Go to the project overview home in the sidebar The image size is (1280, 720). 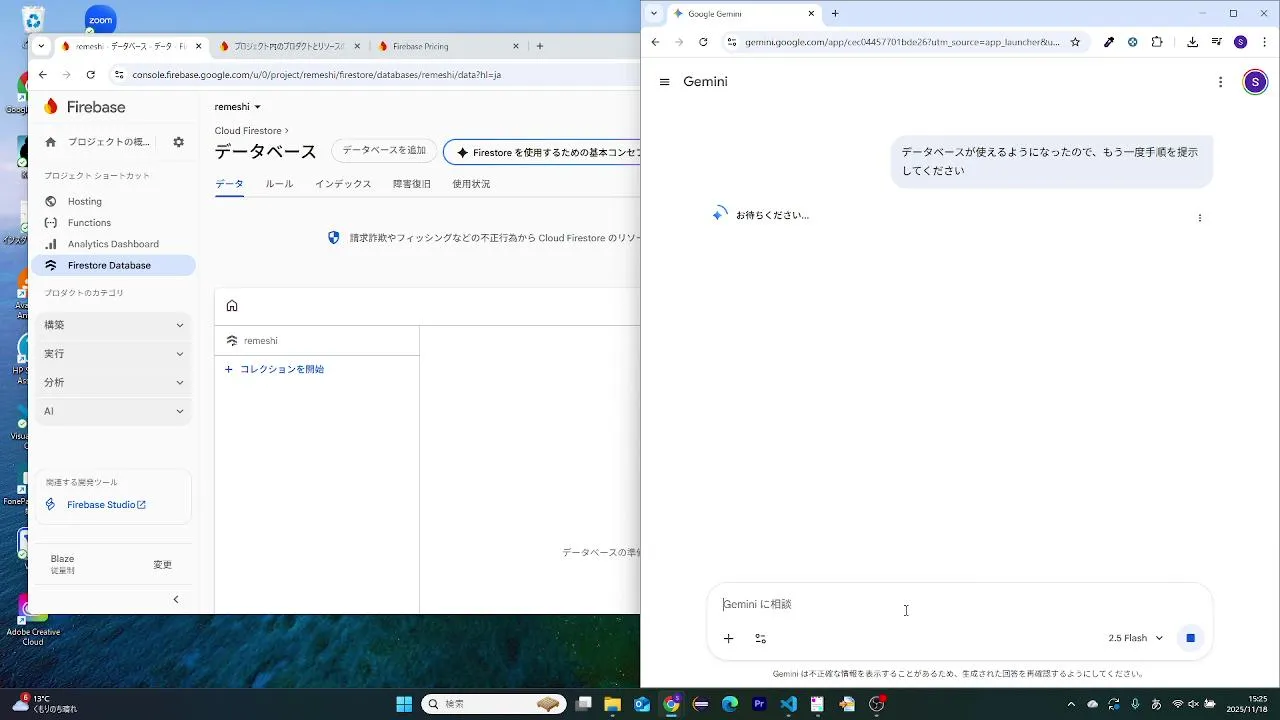coord(98,142)
